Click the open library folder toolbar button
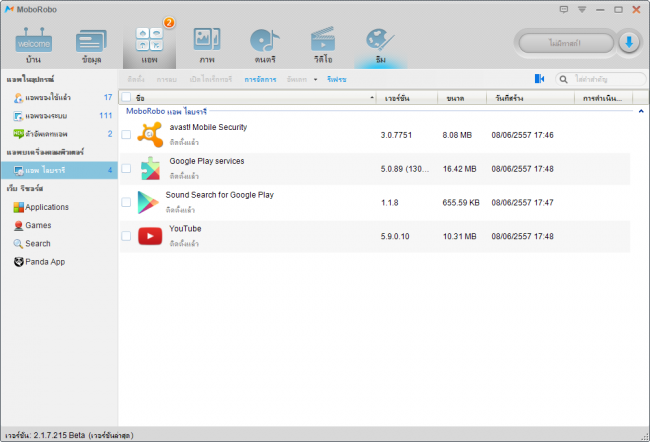 (x=211, y=80)
